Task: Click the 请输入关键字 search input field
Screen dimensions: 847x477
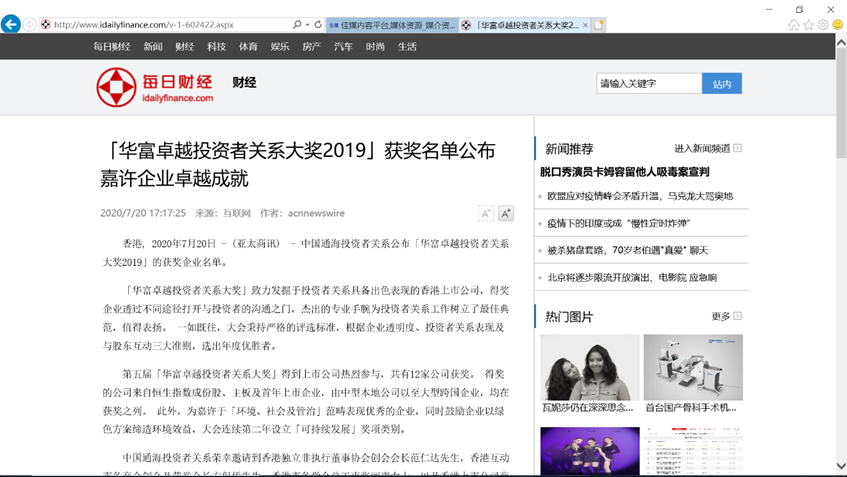Action: coord(648,84)
